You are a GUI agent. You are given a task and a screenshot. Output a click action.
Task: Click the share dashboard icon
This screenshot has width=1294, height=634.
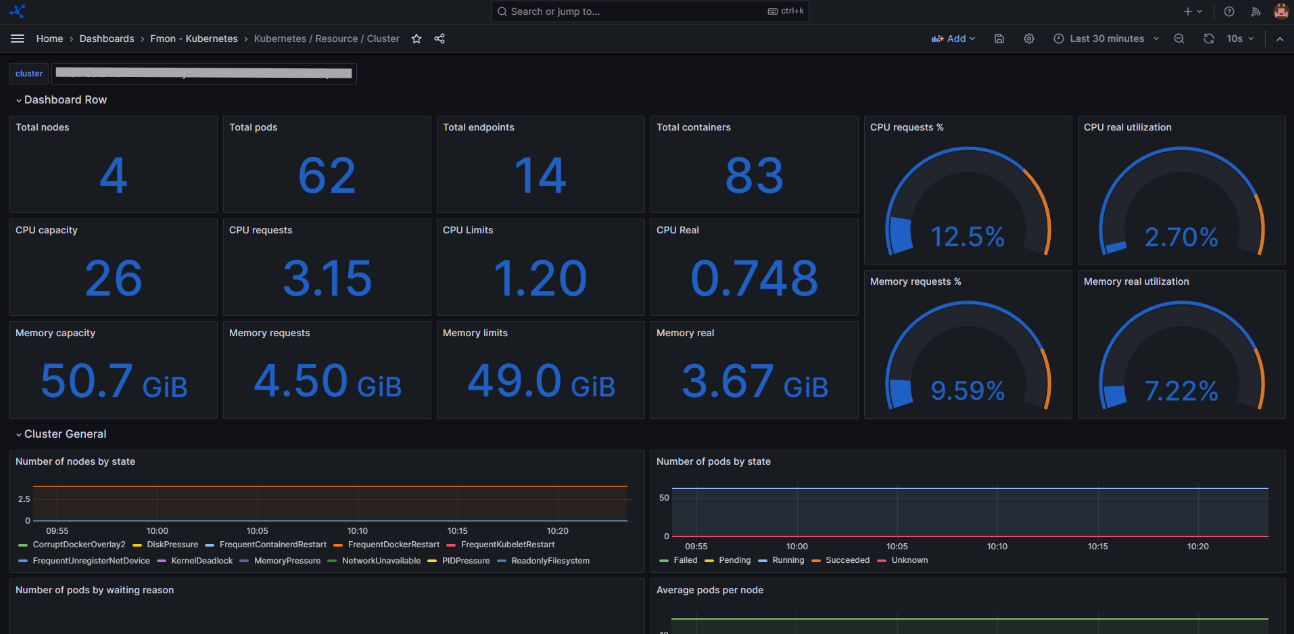pos(440,39)
